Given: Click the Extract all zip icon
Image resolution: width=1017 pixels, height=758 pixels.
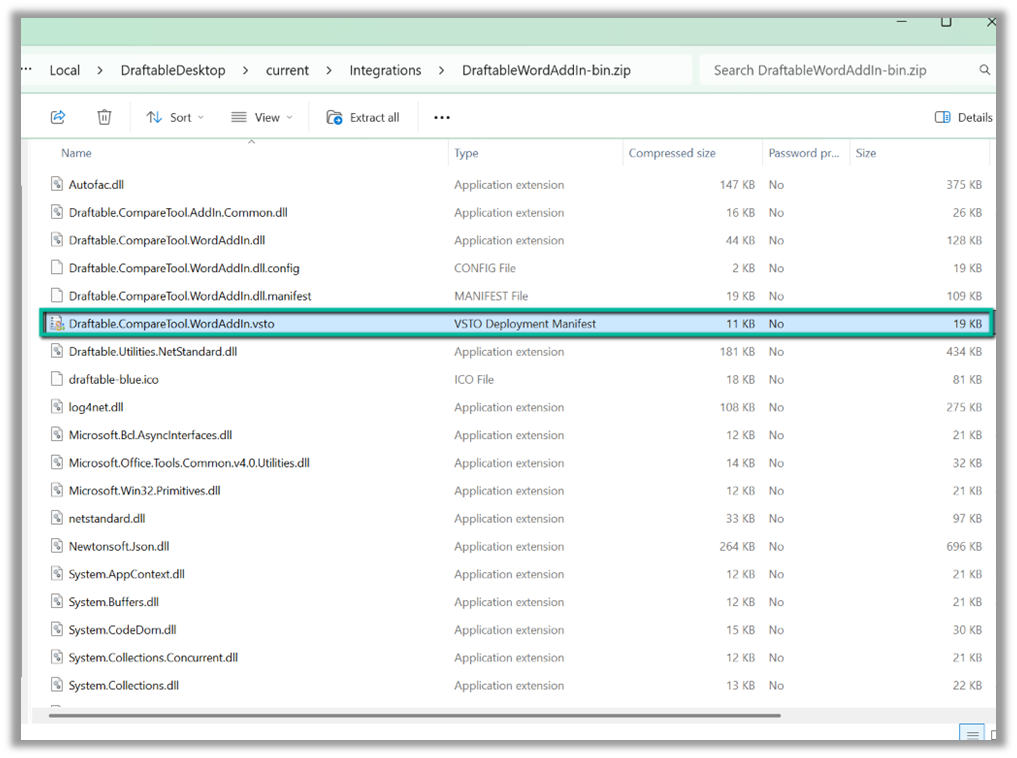Looking at the screenshot, I should tap(333, 117).
